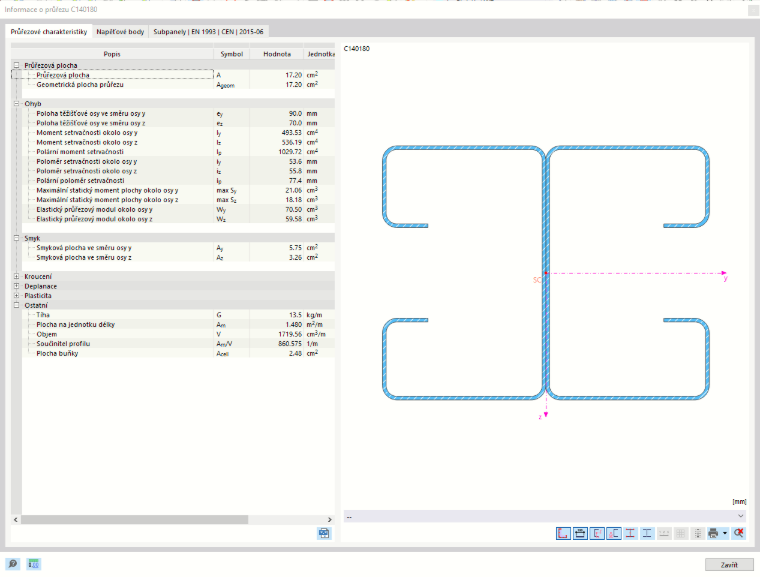Select Maximální statický moment plochy okolo osy y
Viewport: 760px width, 577px height.
pos(173,190)
